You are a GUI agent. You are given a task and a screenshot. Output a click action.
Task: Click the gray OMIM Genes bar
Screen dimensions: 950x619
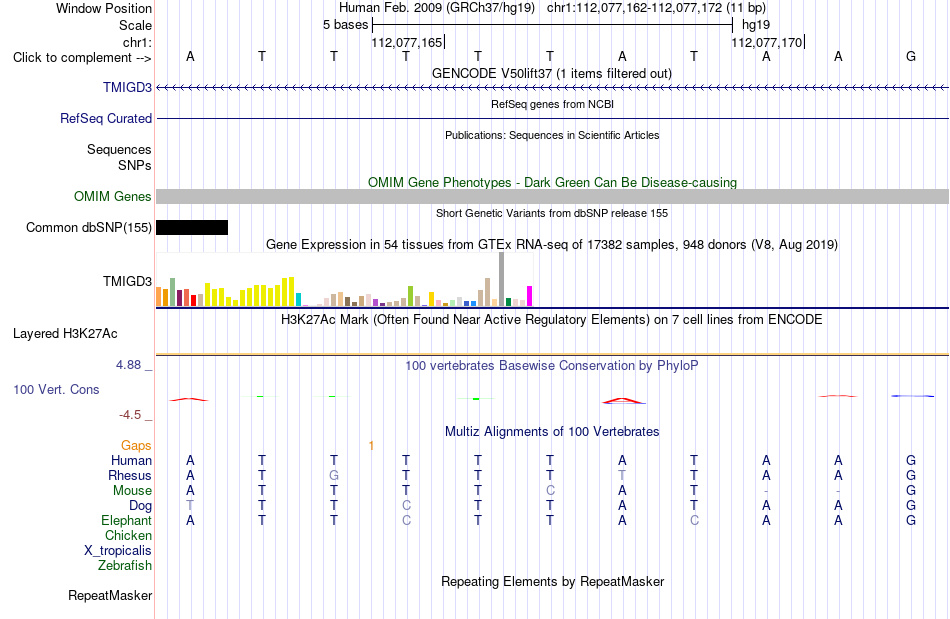(x=552, y=196)
